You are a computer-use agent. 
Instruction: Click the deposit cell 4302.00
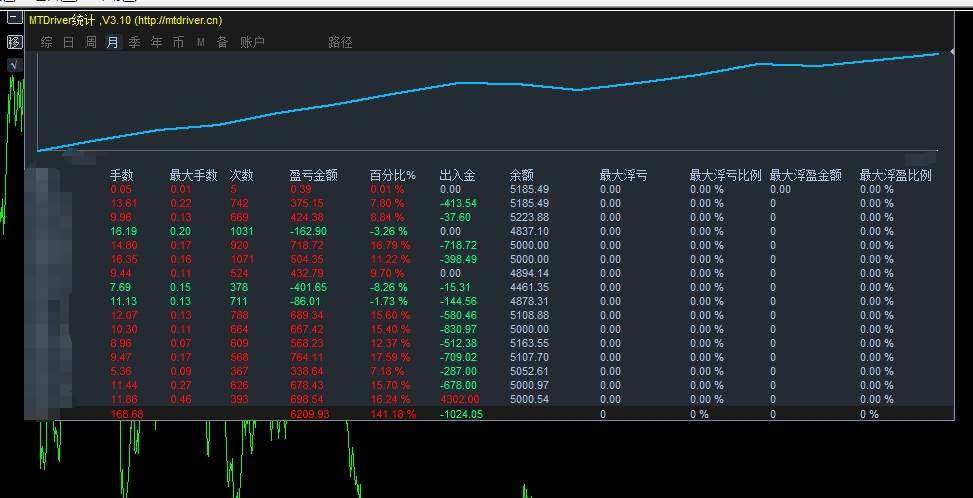(x=459, y=399)
